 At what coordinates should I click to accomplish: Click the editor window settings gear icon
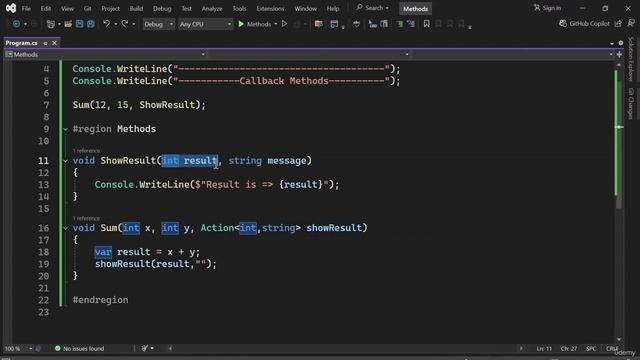tap(621, 43)
